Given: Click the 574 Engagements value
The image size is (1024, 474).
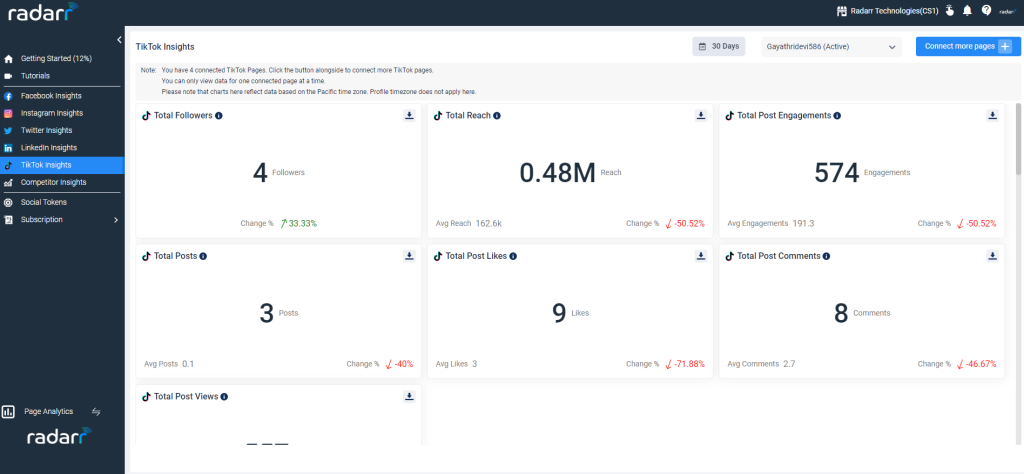Looking at the screenshot, I should [x=837, y=173].
